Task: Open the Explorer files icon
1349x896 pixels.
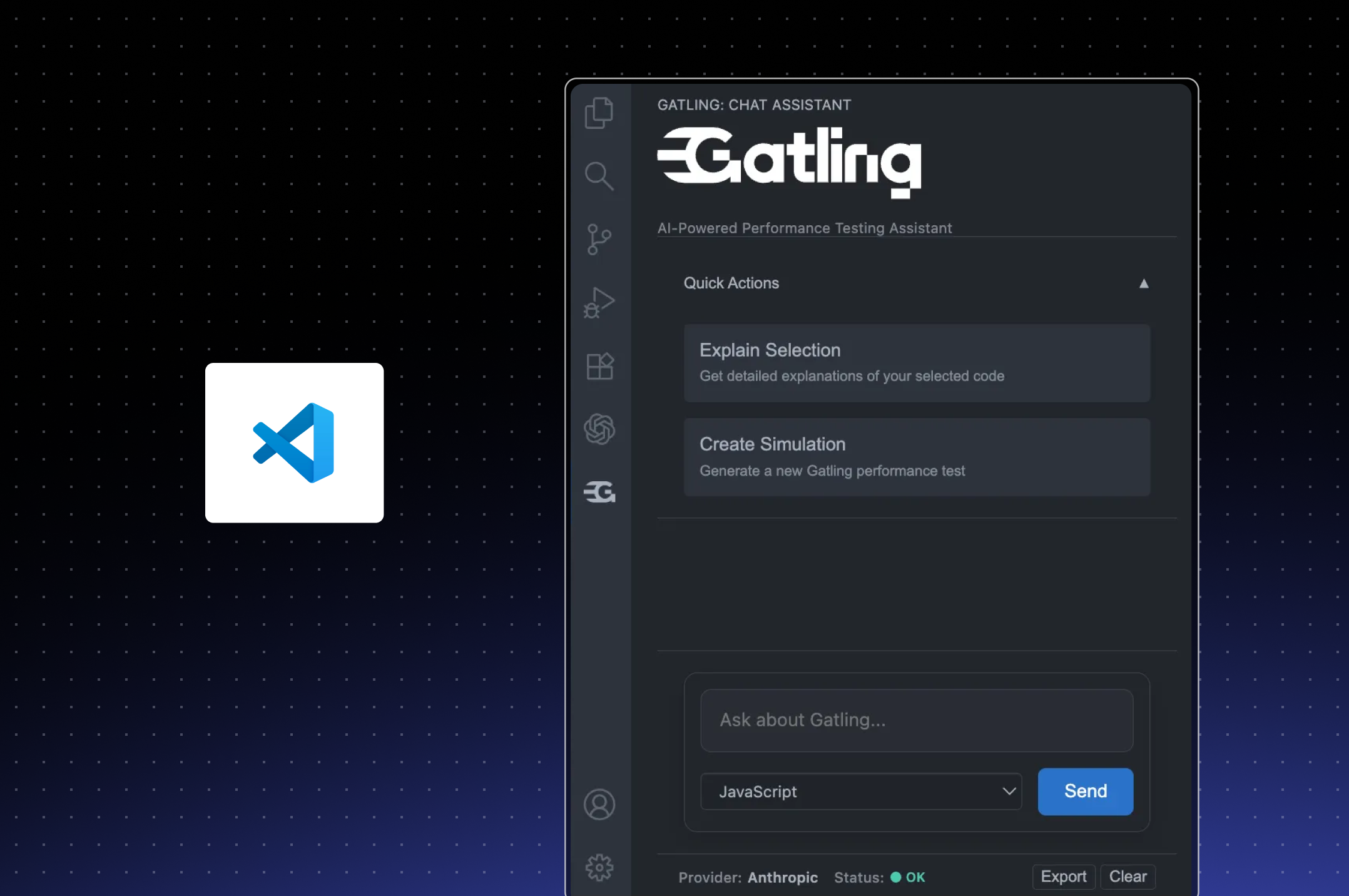Action: click(599, 113)
